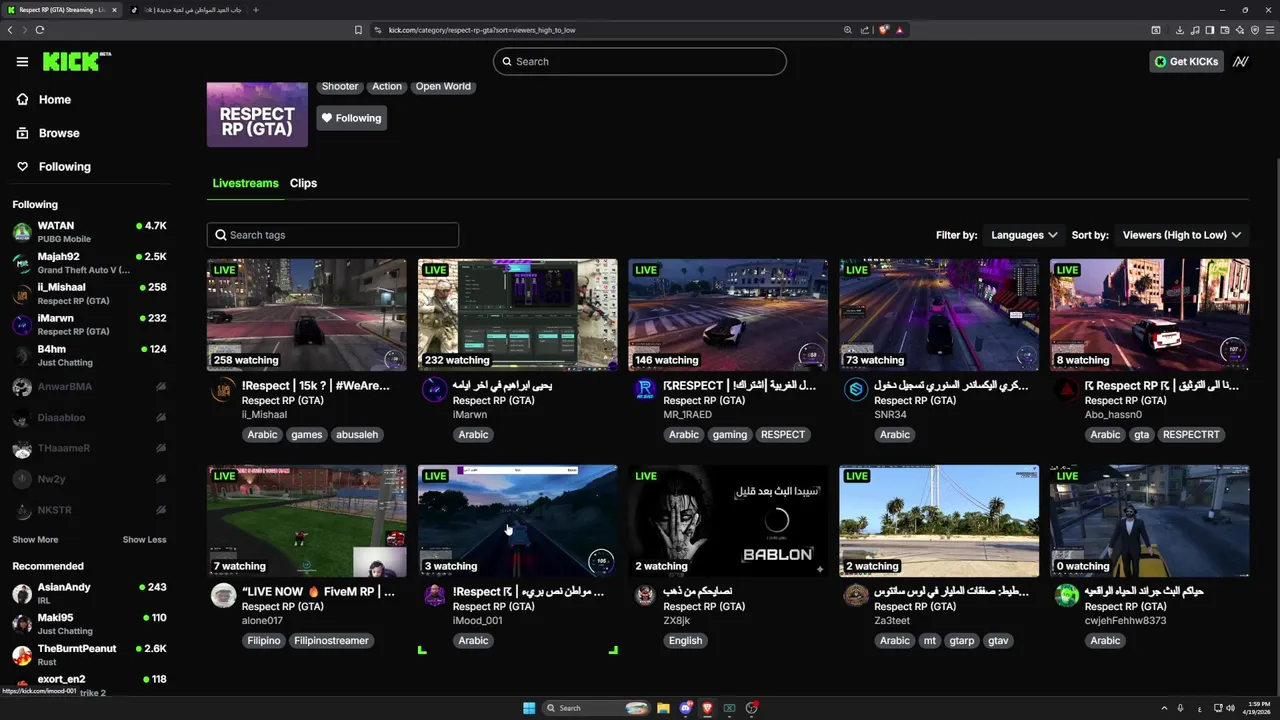This screenshot has height=720, width=1280.
Task: Click the Za3teet channel avatar in grid
Action: [856, 597]
